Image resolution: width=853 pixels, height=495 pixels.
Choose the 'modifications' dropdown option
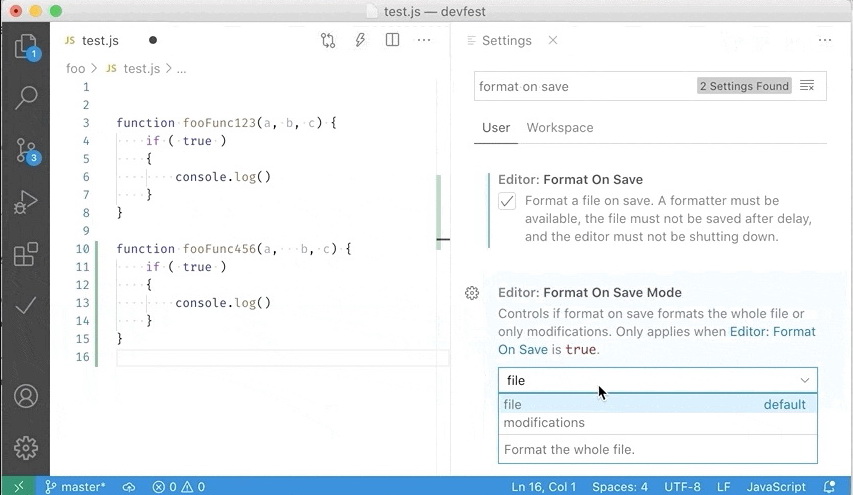tap(544, 423)
